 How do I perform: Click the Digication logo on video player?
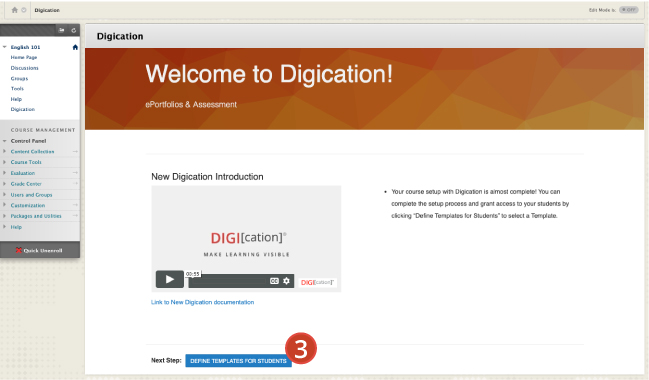pos(317,282)
